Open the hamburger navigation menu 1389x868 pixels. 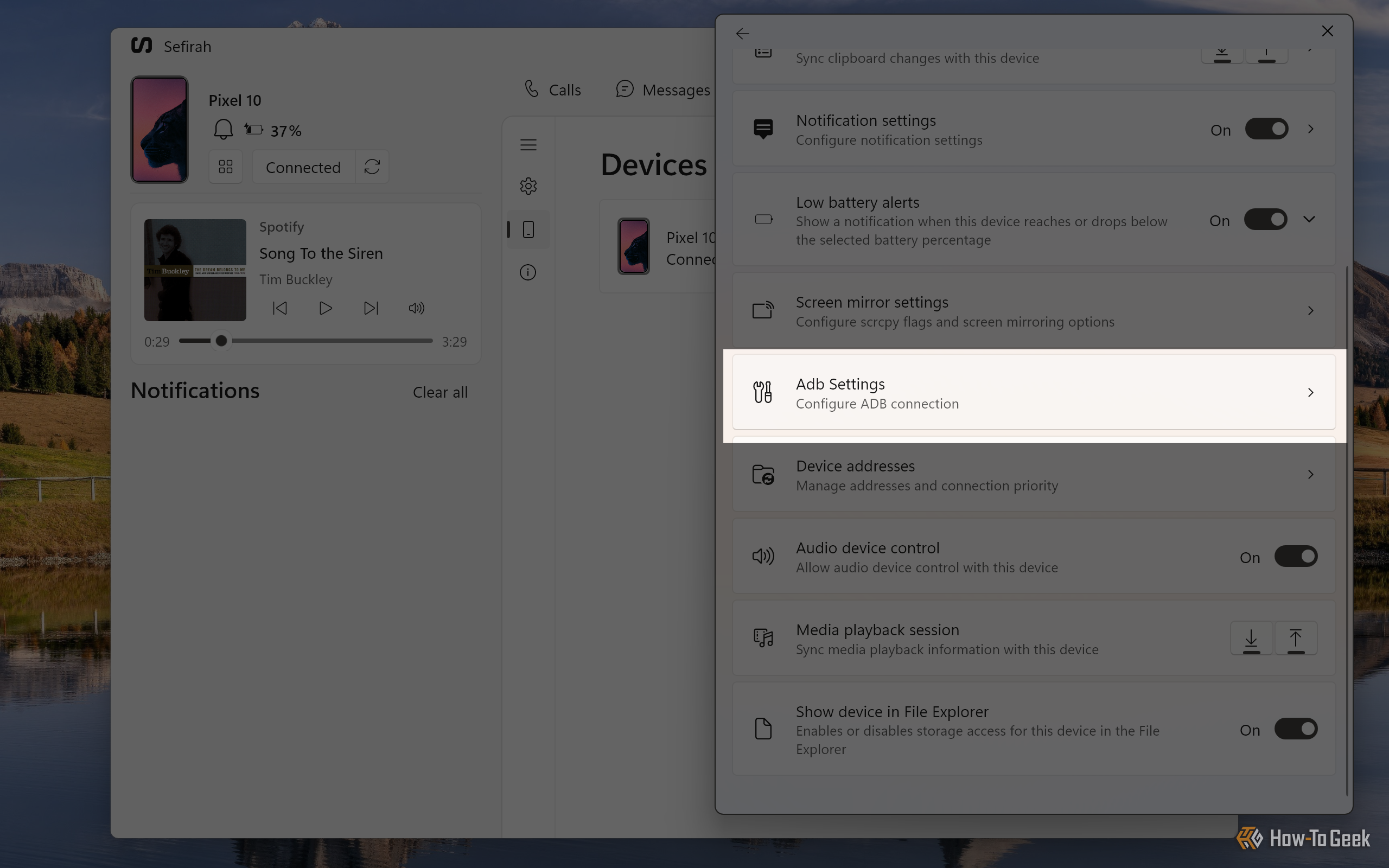tap(528, 145)
